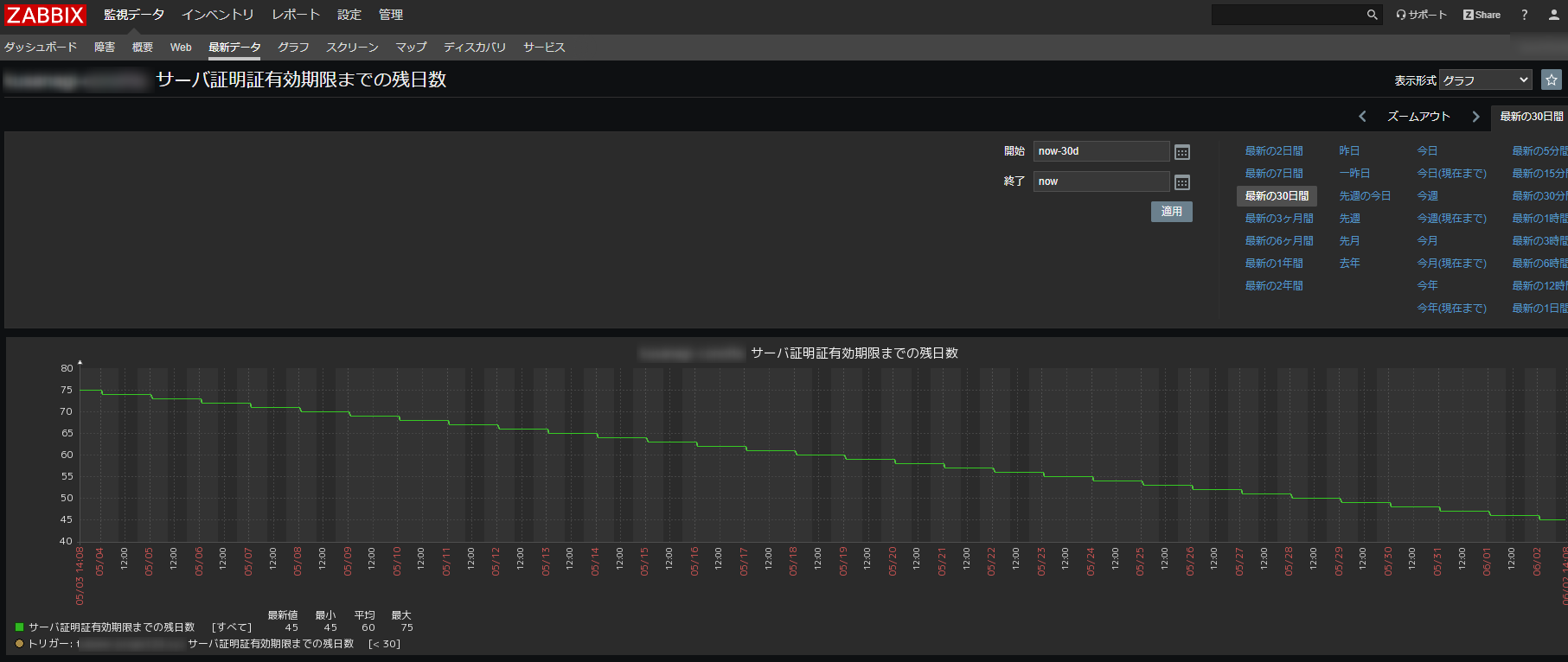Toggle the 最新の30日間 time selector tab
The height and width of the screenshot is (662, 1568).
coord(1530,117)
